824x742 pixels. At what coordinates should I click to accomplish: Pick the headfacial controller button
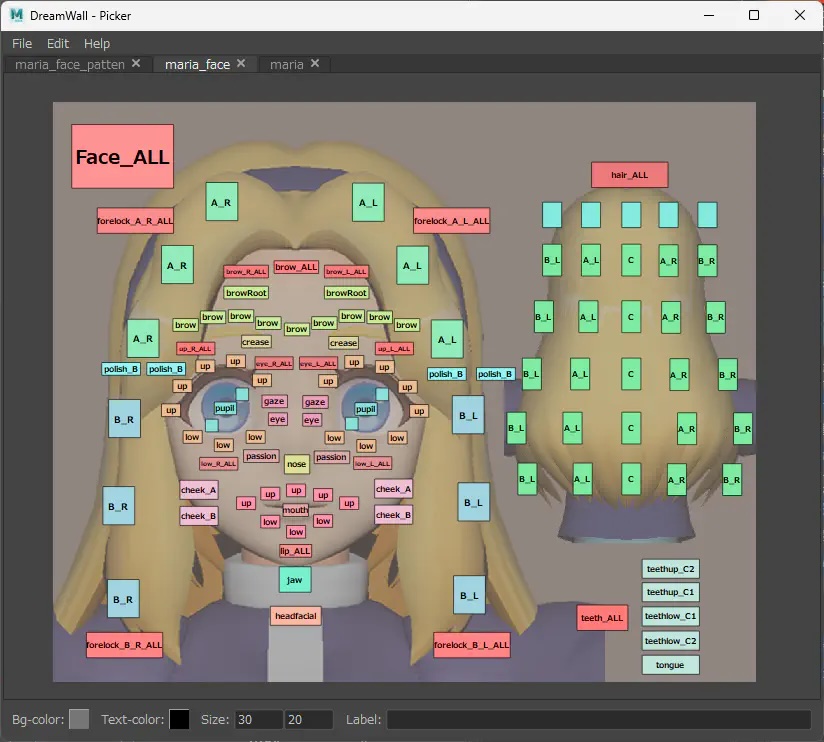[296, 616]
